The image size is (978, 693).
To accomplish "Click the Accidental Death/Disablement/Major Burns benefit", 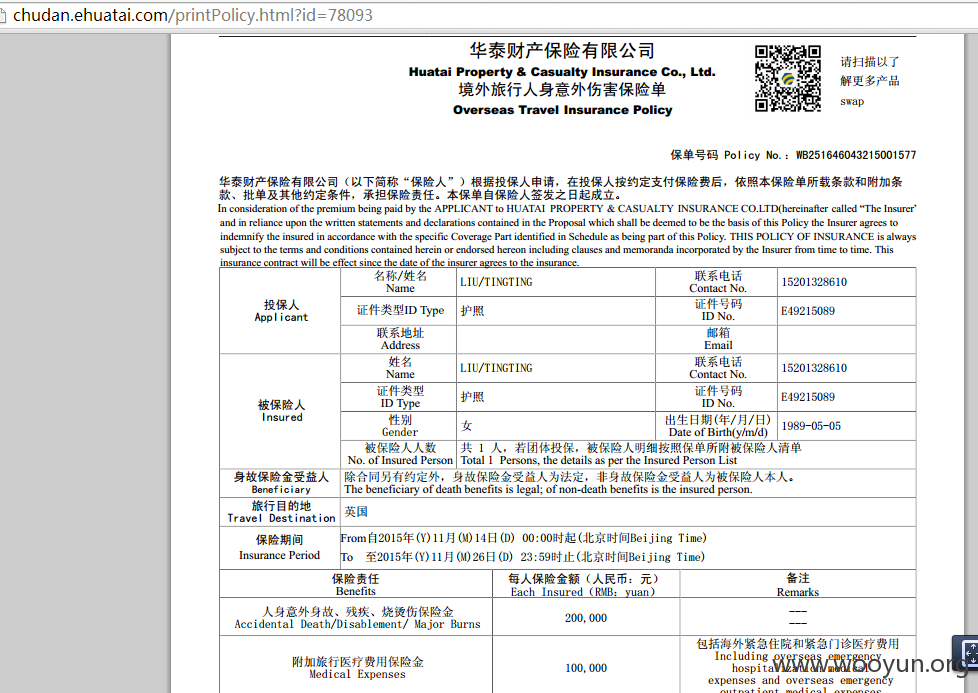I will tap(357, 618).
